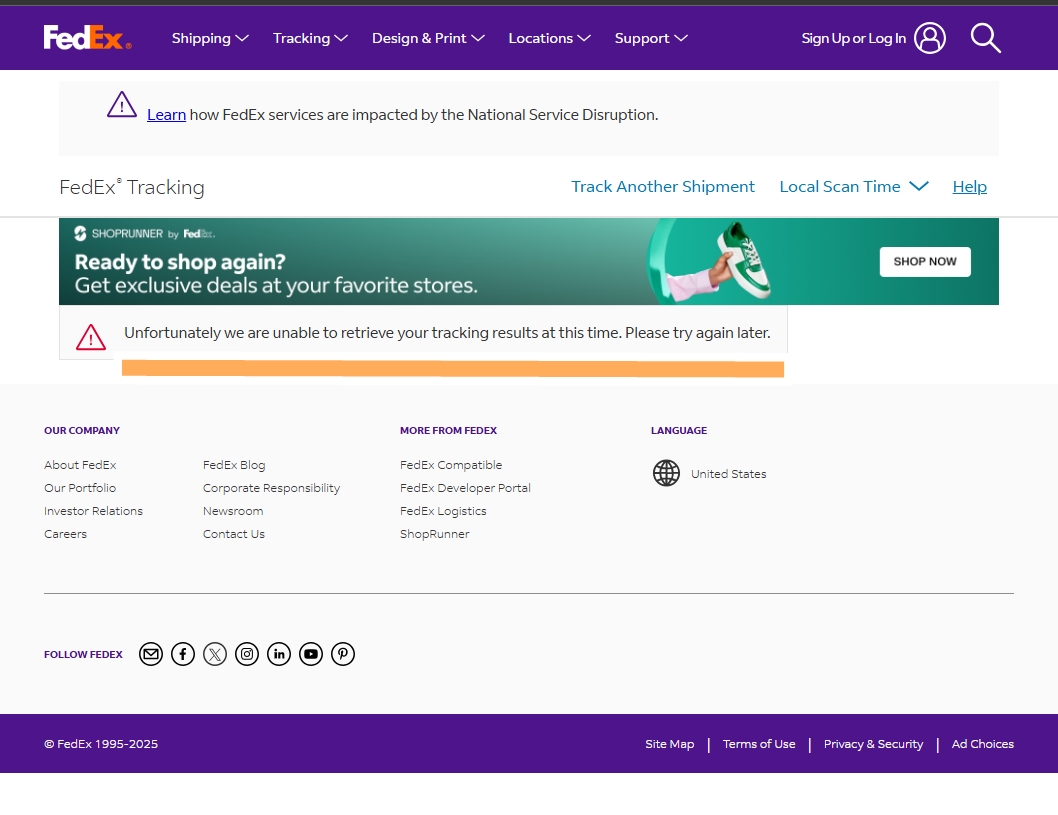1058x815 pixels.
Task: Click the 'Unfortunately we are unable' error message
Action: tap(447, 333)
